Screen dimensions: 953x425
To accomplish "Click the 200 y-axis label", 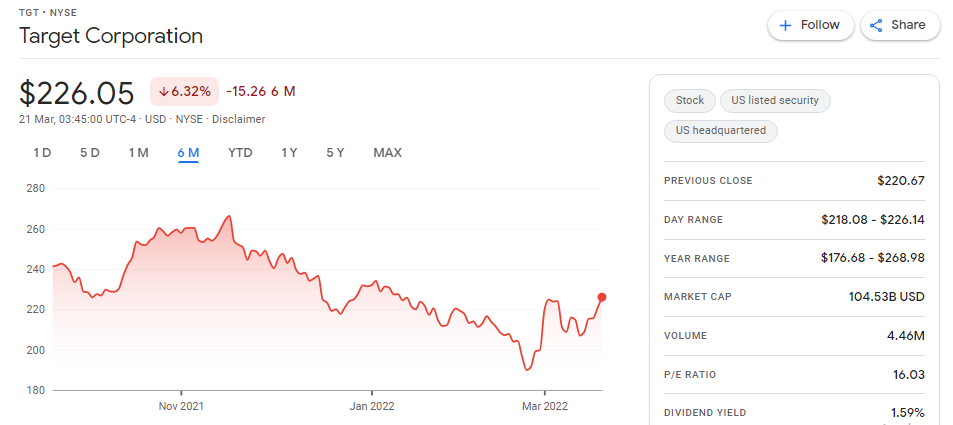I will pyautogui.click(x=36, y=350).
